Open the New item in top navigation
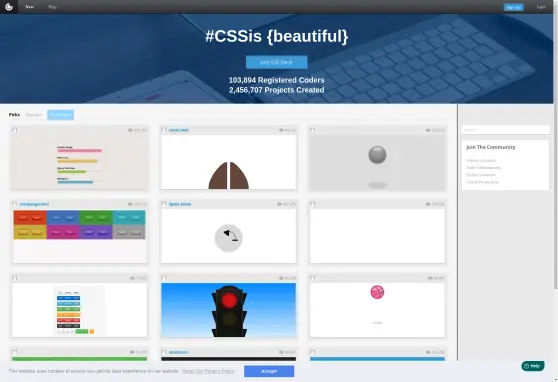Image resolution: width=558 pixels, height=382 pixels. pos(30,7)
